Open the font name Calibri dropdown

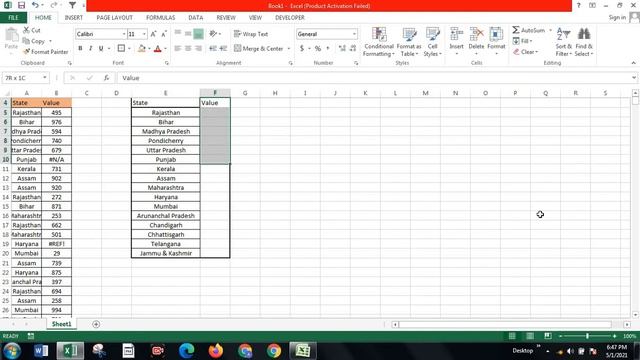point(124,34)
